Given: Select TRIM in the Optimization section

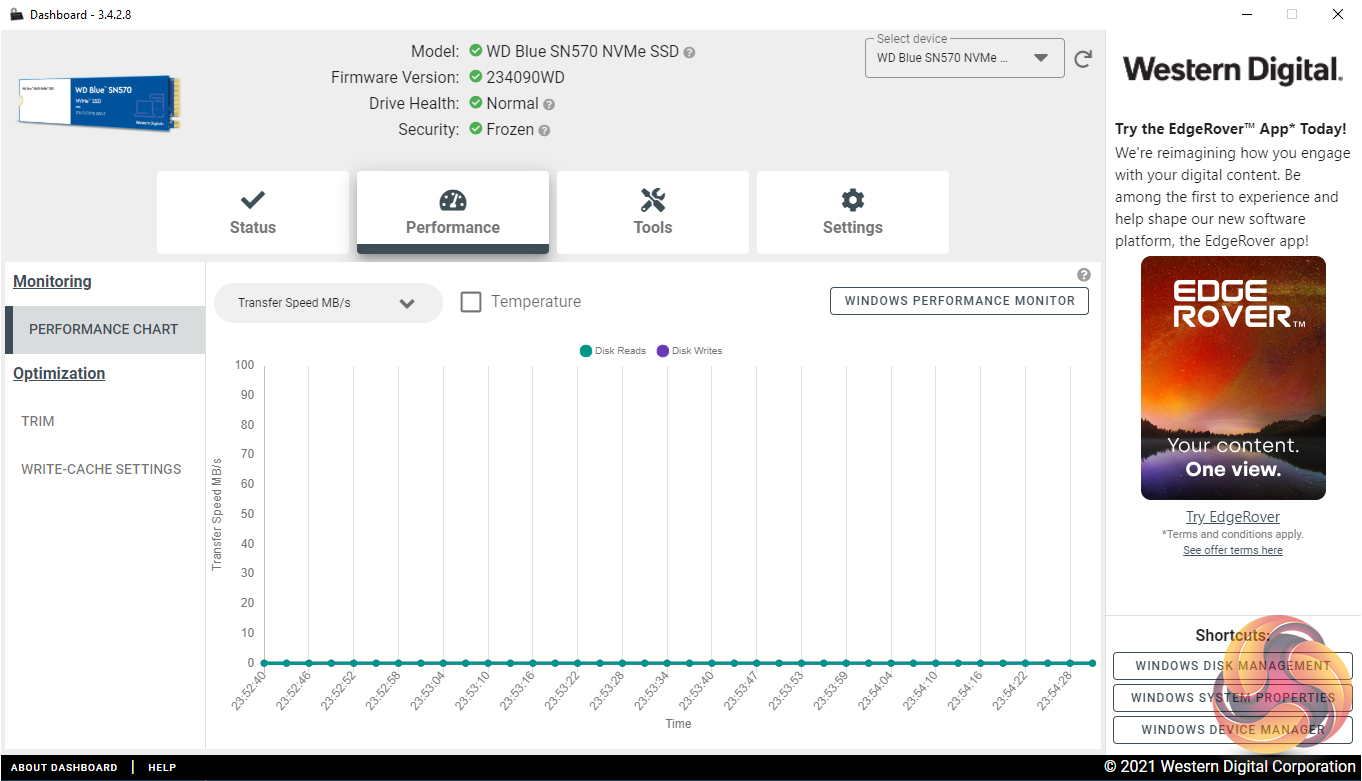Looking at the screenshot, I should tap(38, 421).
